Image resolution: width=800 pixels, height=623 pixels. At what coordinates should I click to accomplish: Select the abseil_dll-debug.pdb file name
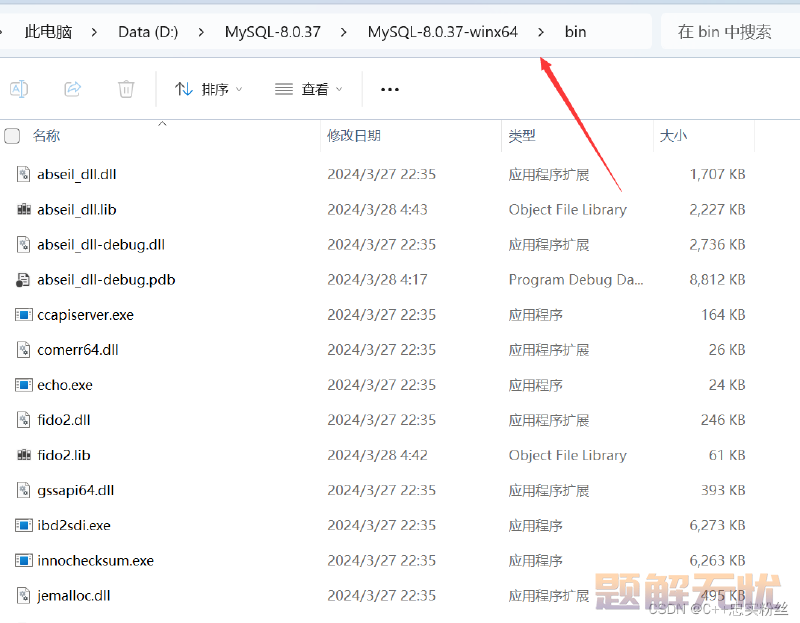coord(106,280)
